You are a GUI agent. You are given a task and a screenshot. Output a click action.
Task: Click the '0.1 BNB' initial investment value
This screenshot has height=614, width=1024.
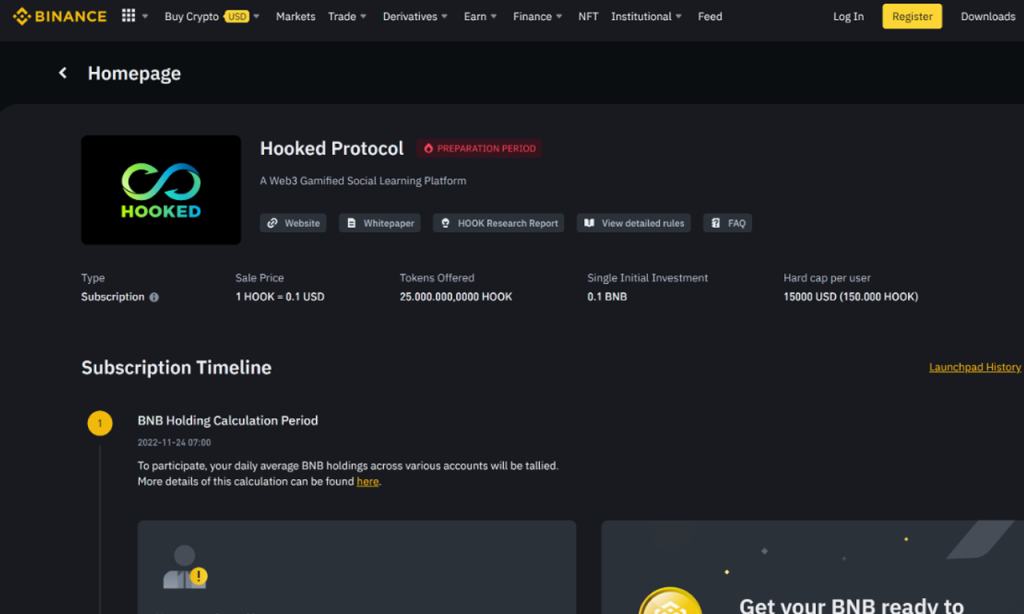pos(607,297)
